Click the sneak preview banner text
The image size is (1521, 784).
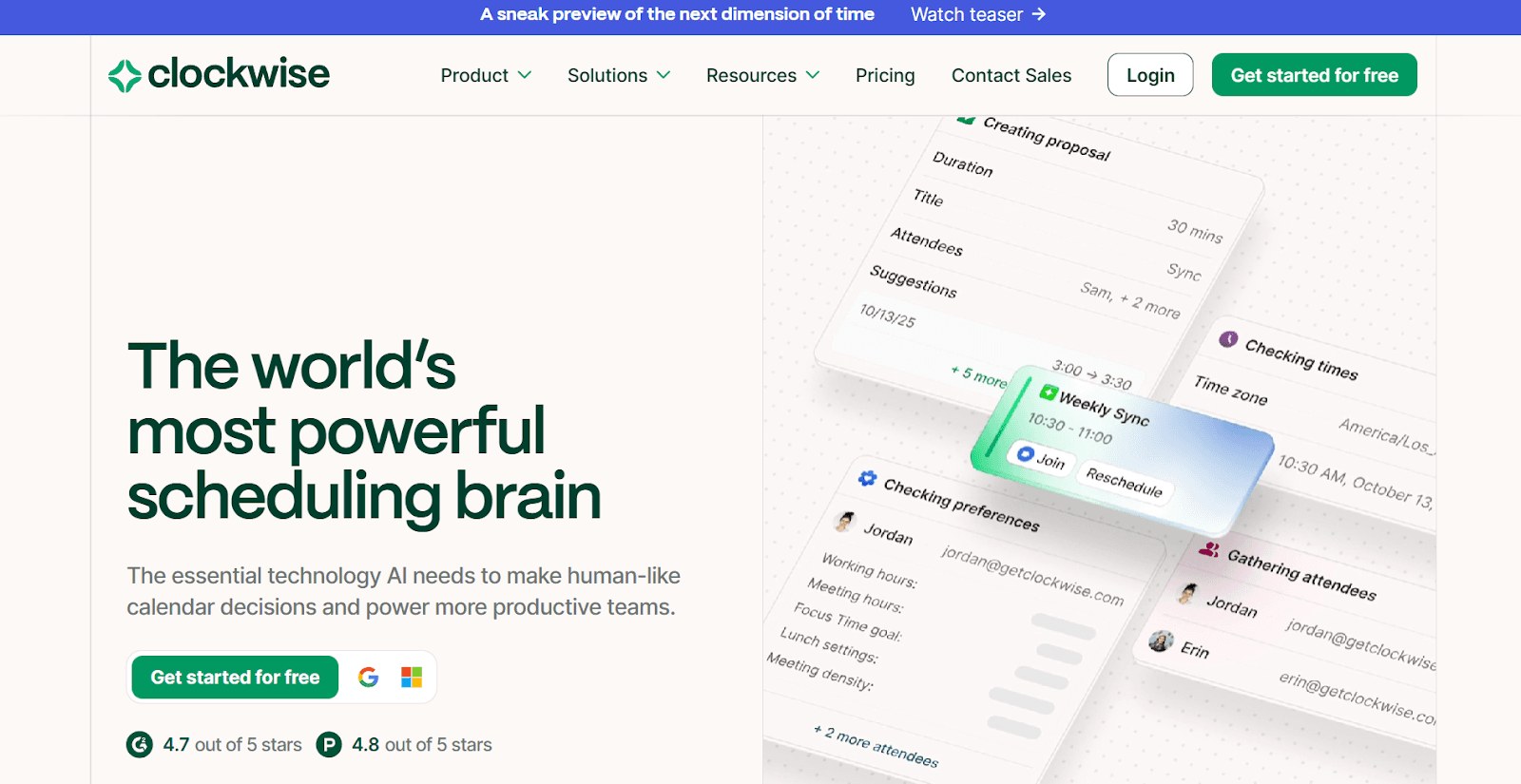677,14
